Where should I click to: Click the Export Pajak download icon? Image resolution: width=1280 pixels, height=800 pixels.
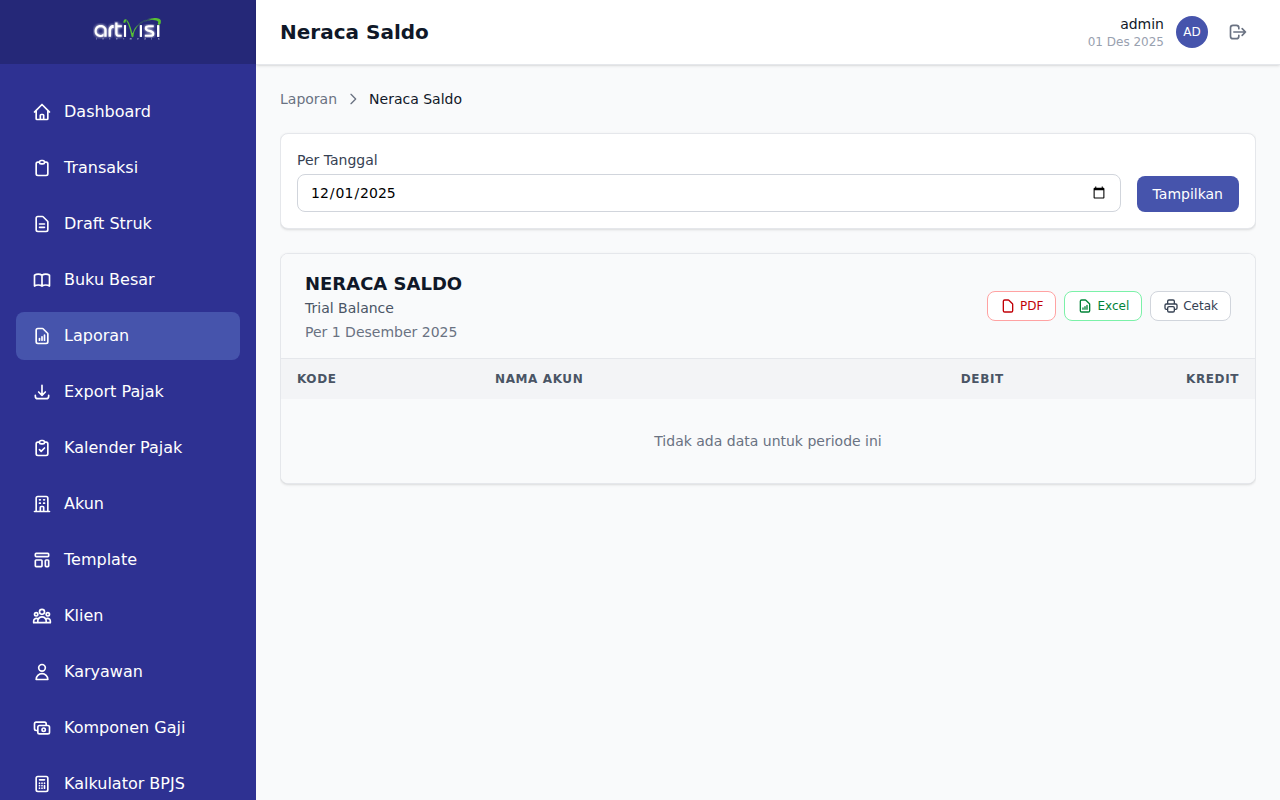(x=42, y=392)
